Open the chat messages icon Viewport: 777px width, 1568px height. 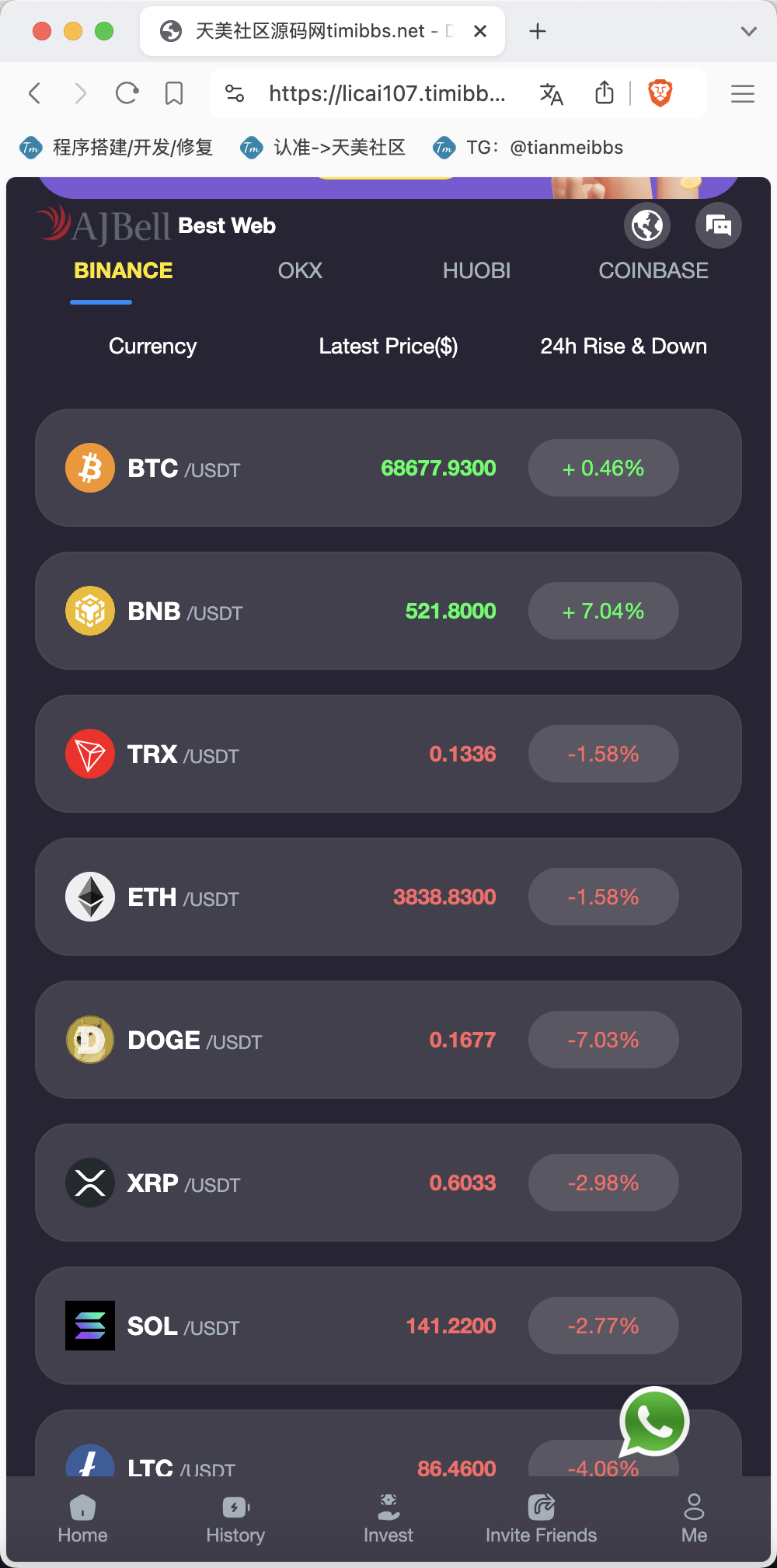(718, 226)
